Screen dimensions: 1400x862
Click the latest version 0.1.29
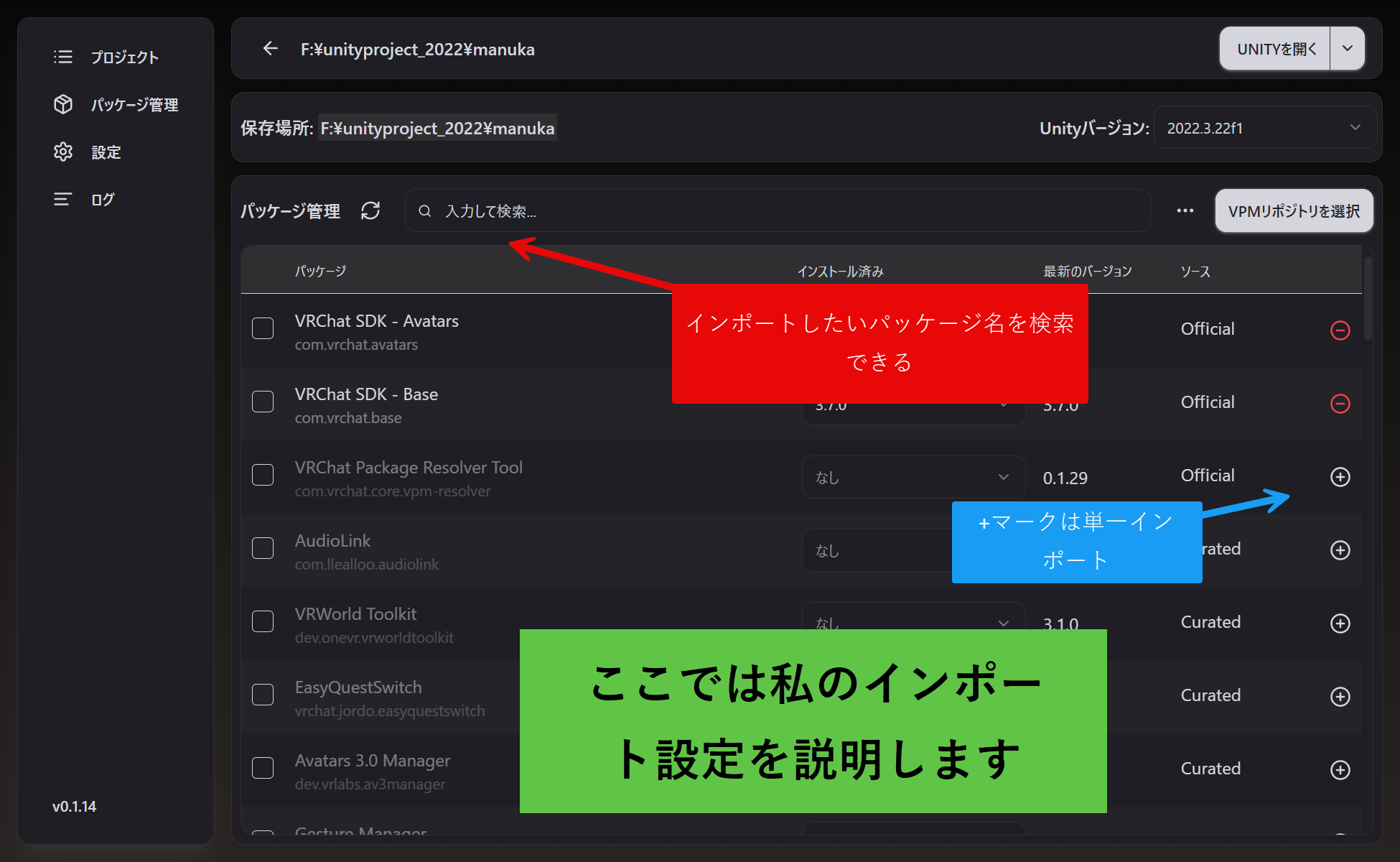tap(1065, 478)
